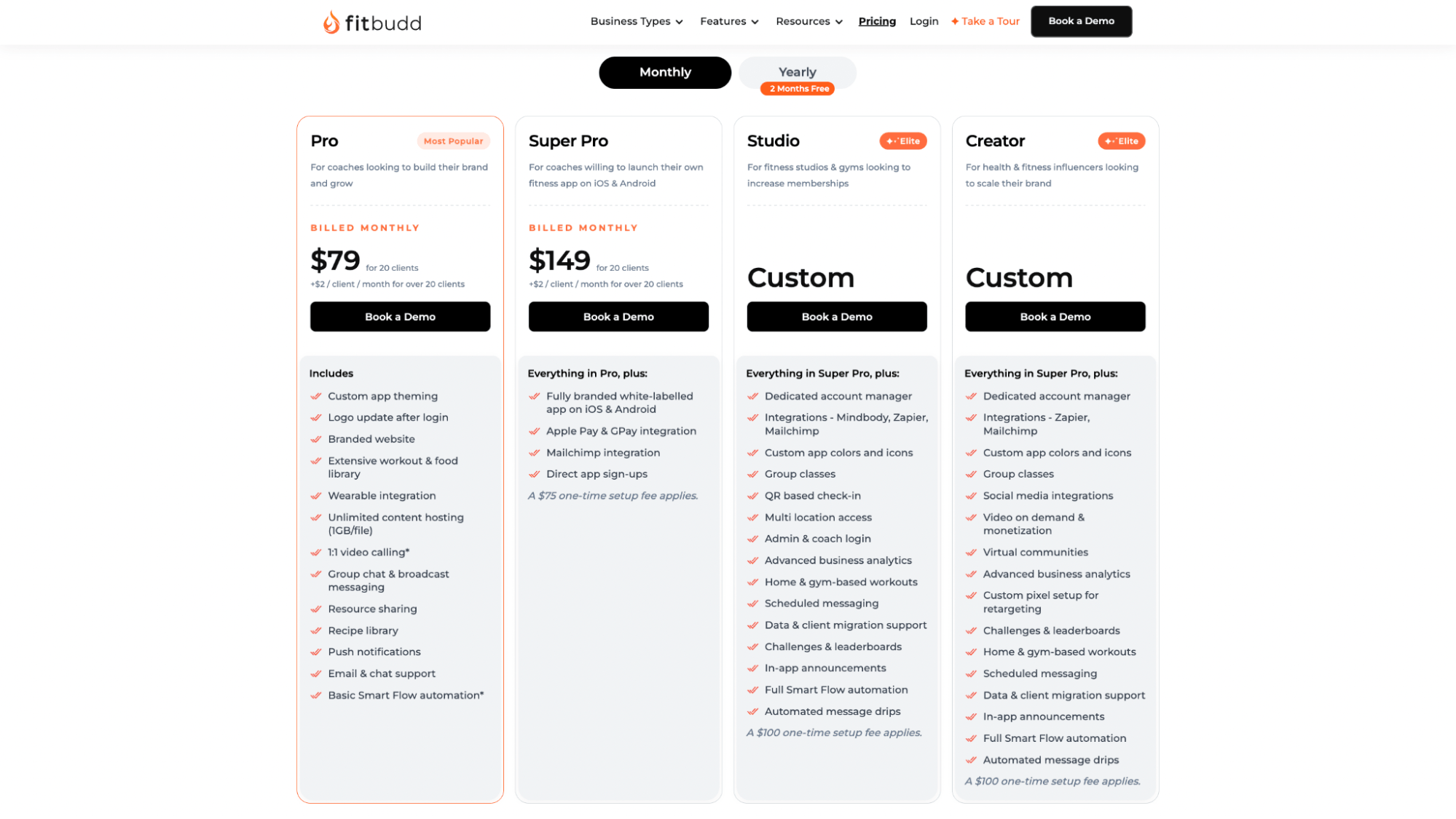Switch billing to Yearly
The height and width of the screenshot is (819, 1456).
click(x=797, y=71)
